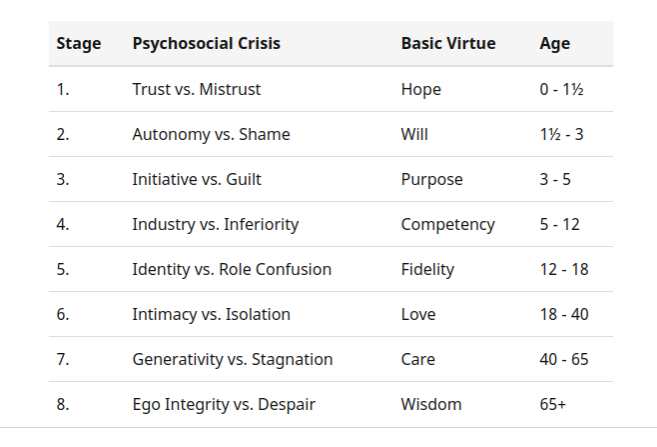This screenshot has width=657, height=447.
Task: Click the Competency virtue cell
Action: tap(448, 225)
